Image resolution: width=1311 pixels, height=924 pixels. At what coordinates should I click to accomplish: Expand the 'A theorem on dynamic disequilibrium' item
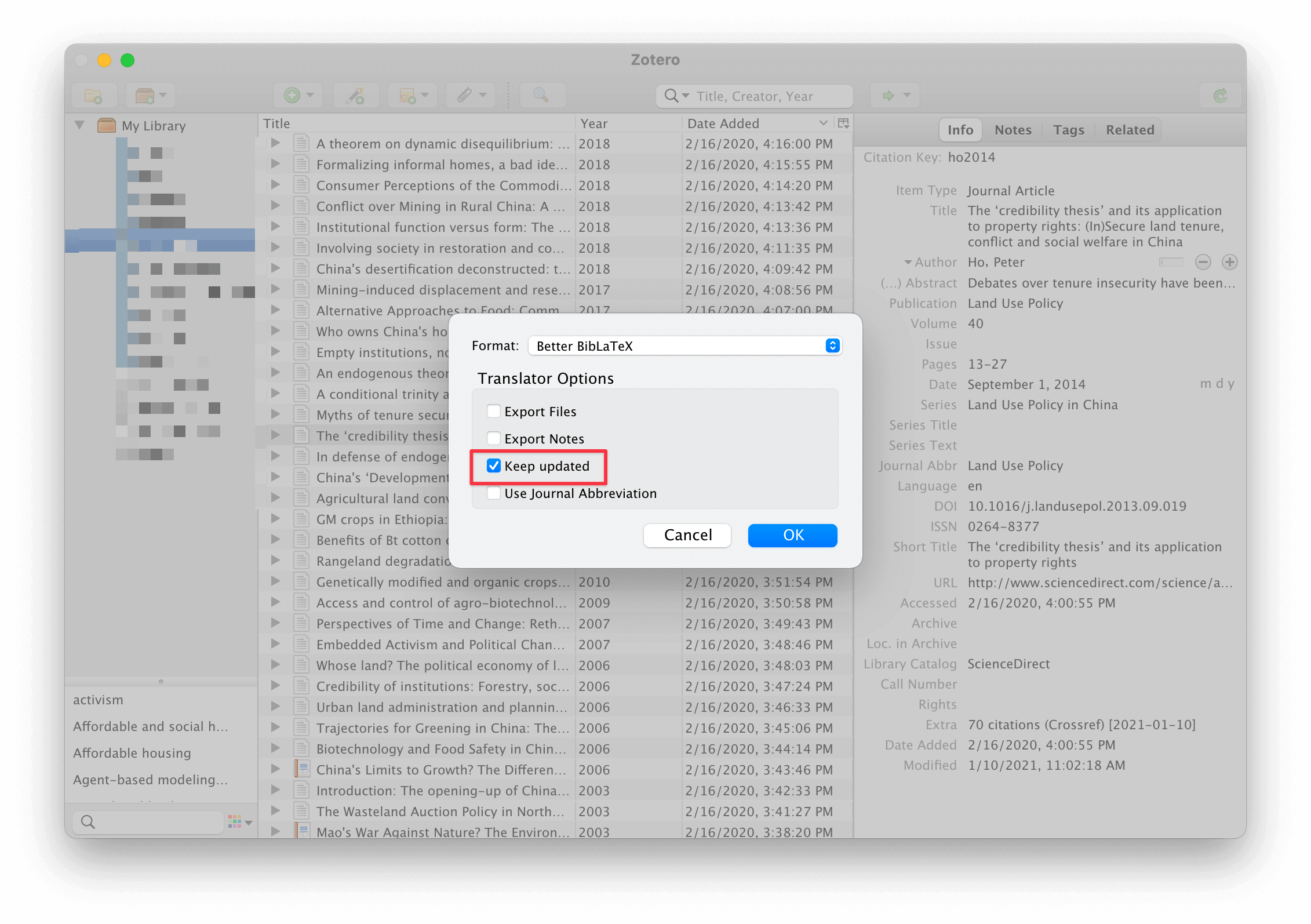click(x=276, y=143)
